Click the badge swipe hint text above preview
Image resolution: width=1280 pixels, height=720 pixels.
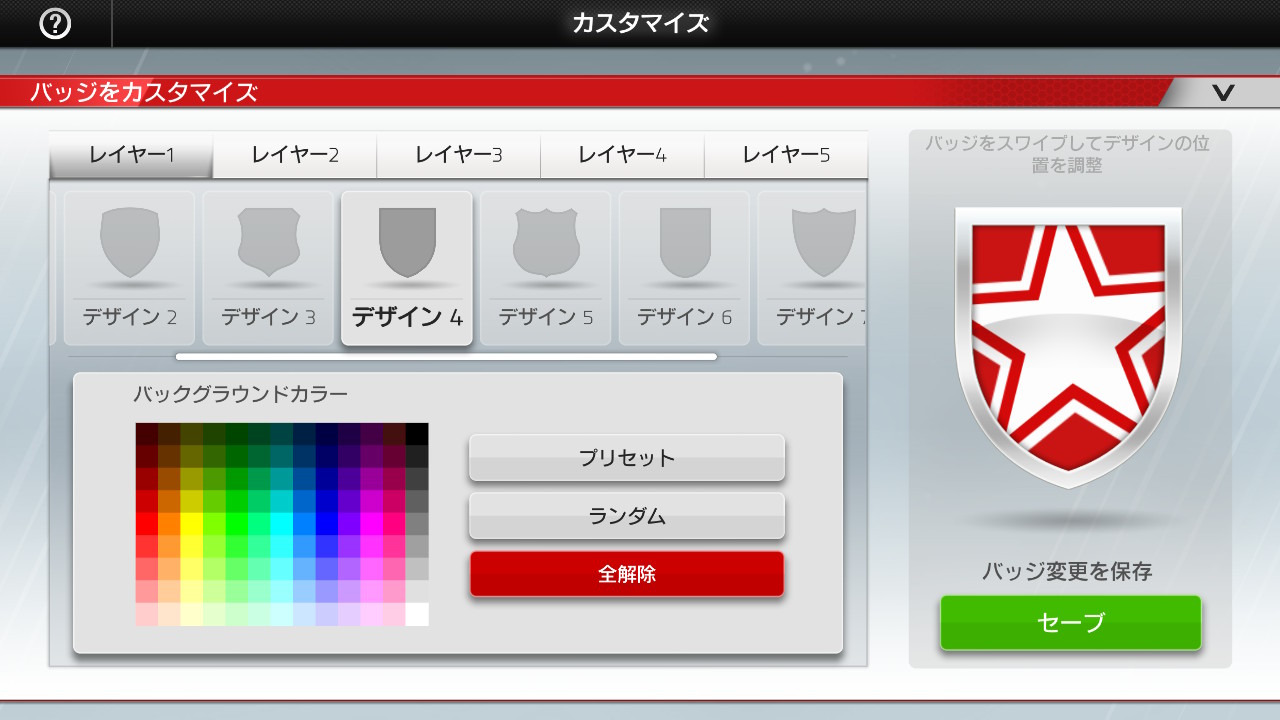click(x=1067, y=154)
